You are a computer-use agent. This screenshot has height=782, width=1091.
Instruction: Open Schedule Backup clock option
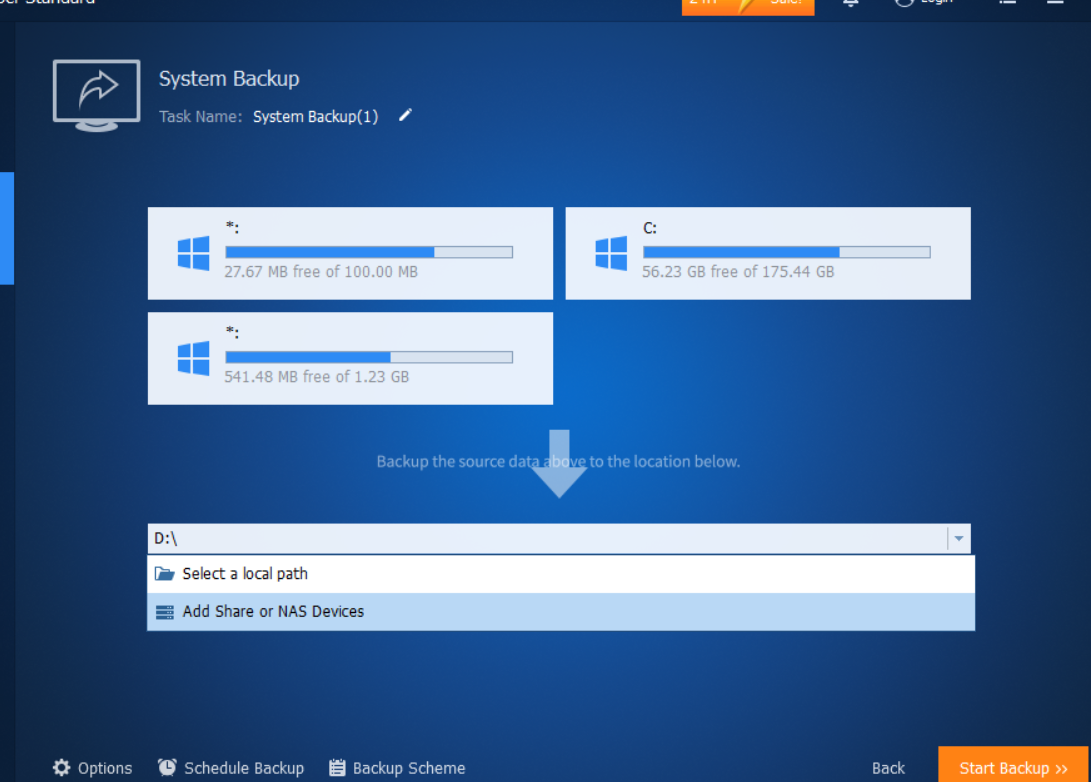click(230, 768)
